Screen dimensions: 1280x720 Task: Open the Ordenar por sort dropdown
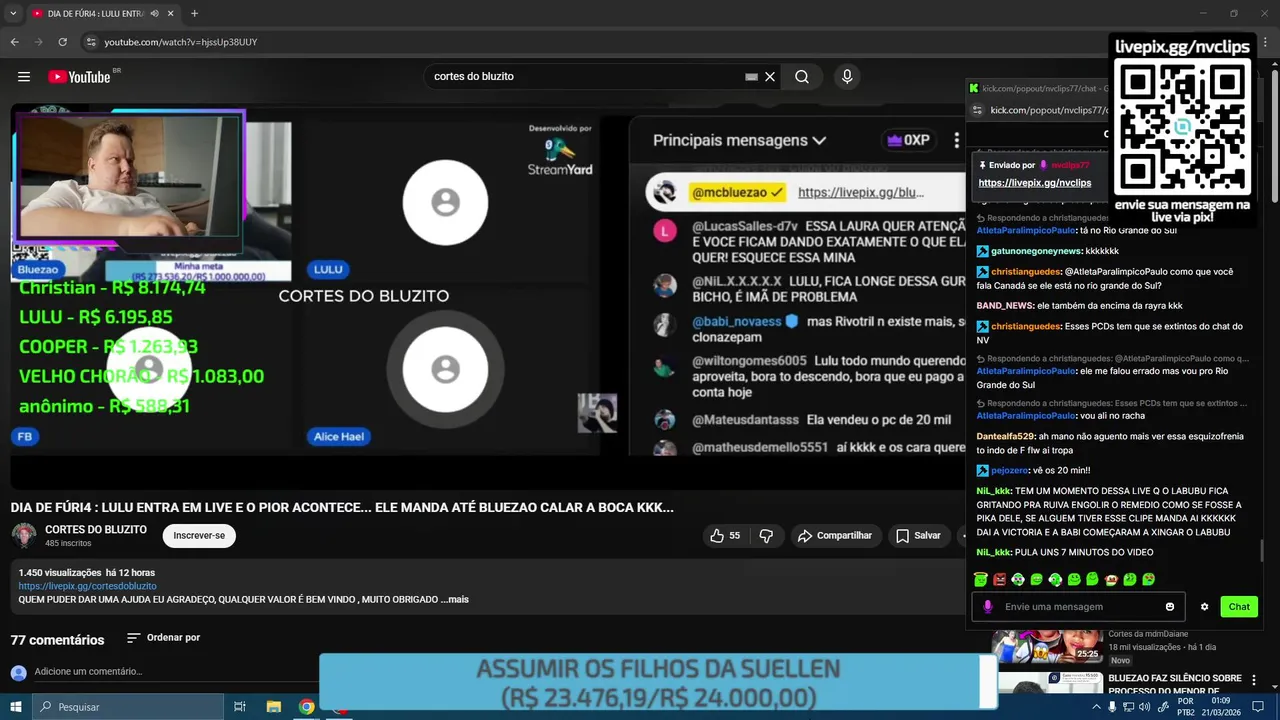tap(163, 638)
